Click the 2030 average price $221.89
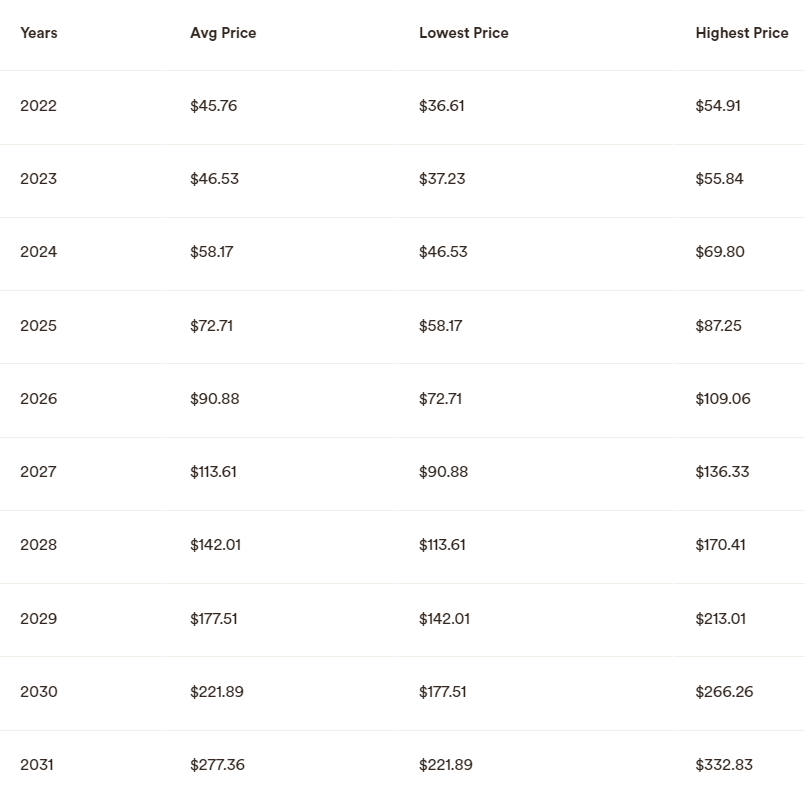Screen dimensions: 805x792 click(x=217, y=691)
